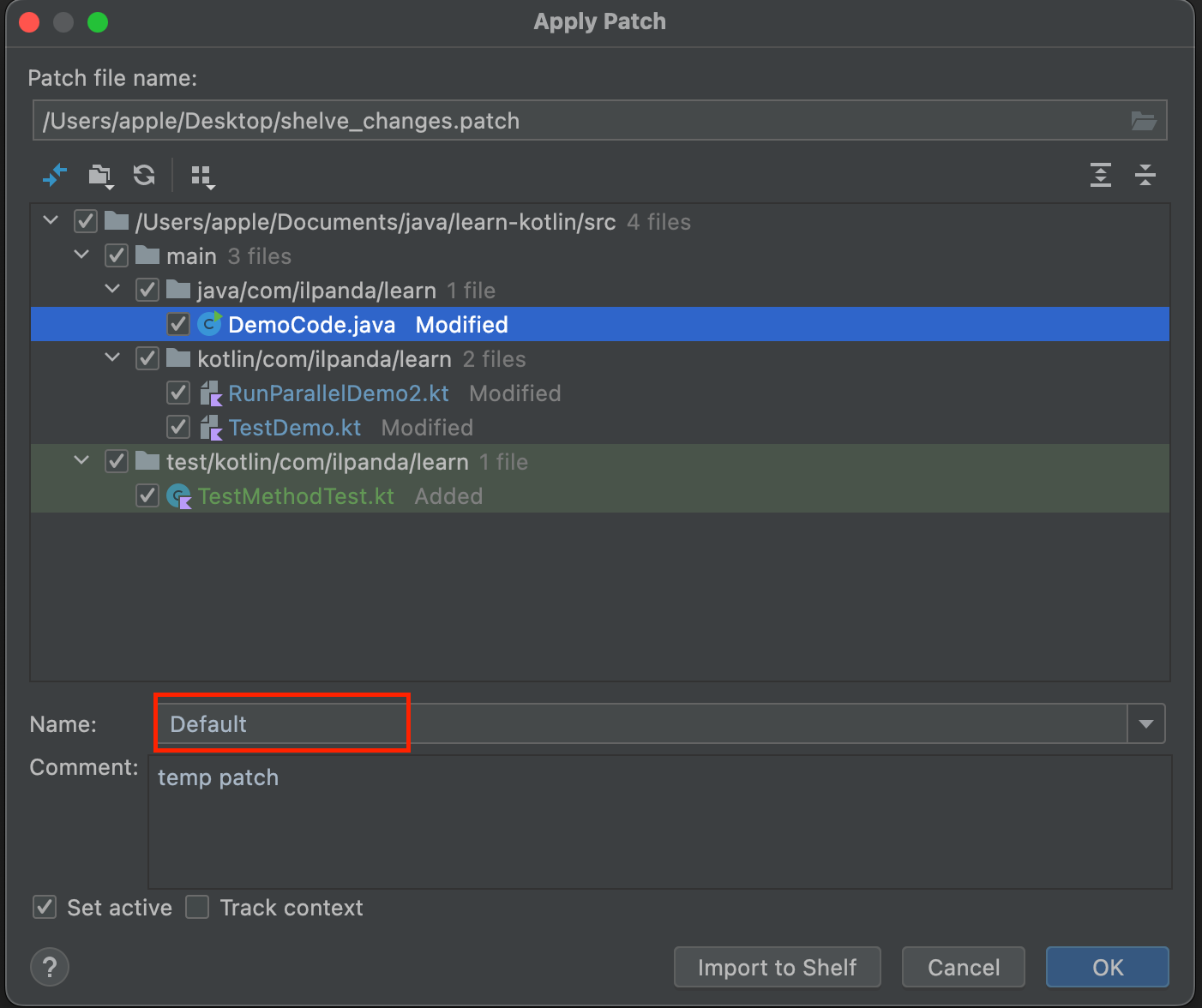This screenshot has height=1008, width=1202.
Task: Uncheck the TestMethodTest.kt file checkbox
Action: 147,495
